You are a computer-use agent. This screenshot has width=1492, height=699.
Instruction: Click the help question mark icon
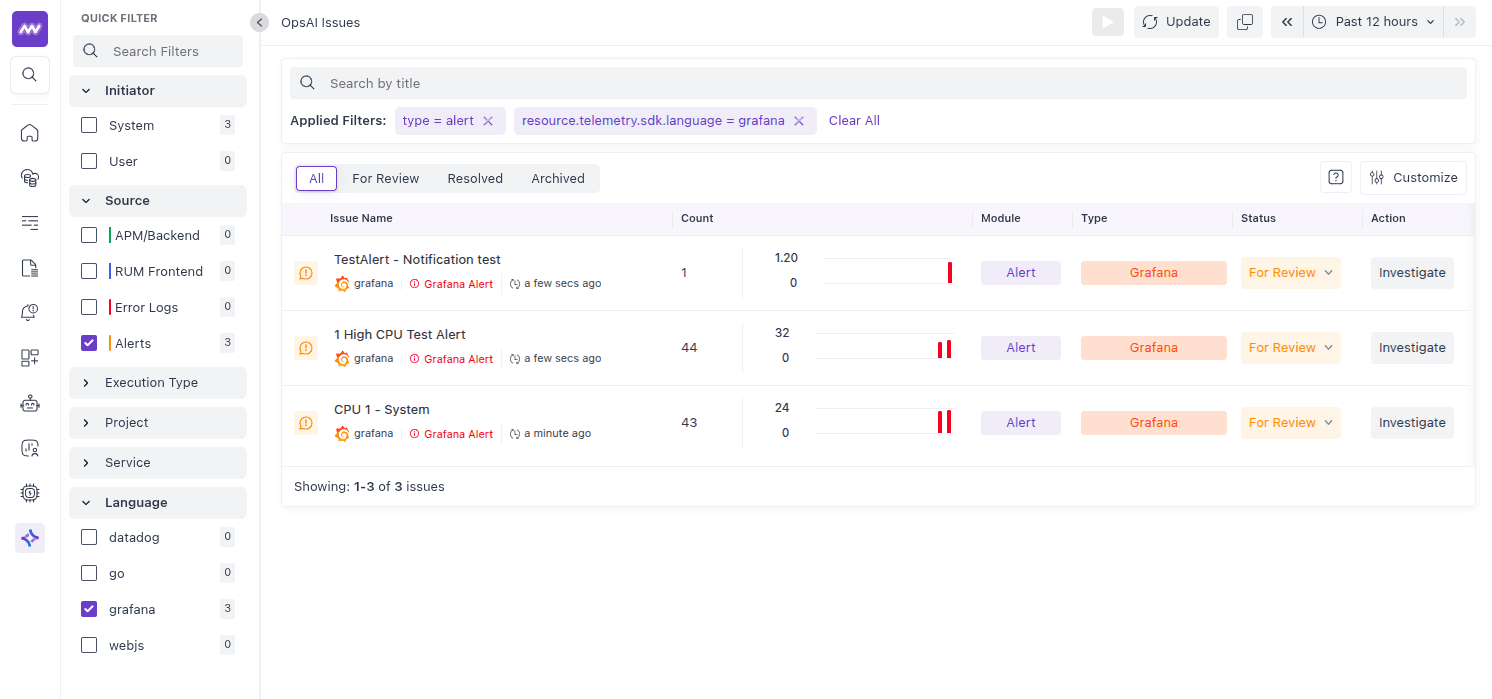point(1336,177)
